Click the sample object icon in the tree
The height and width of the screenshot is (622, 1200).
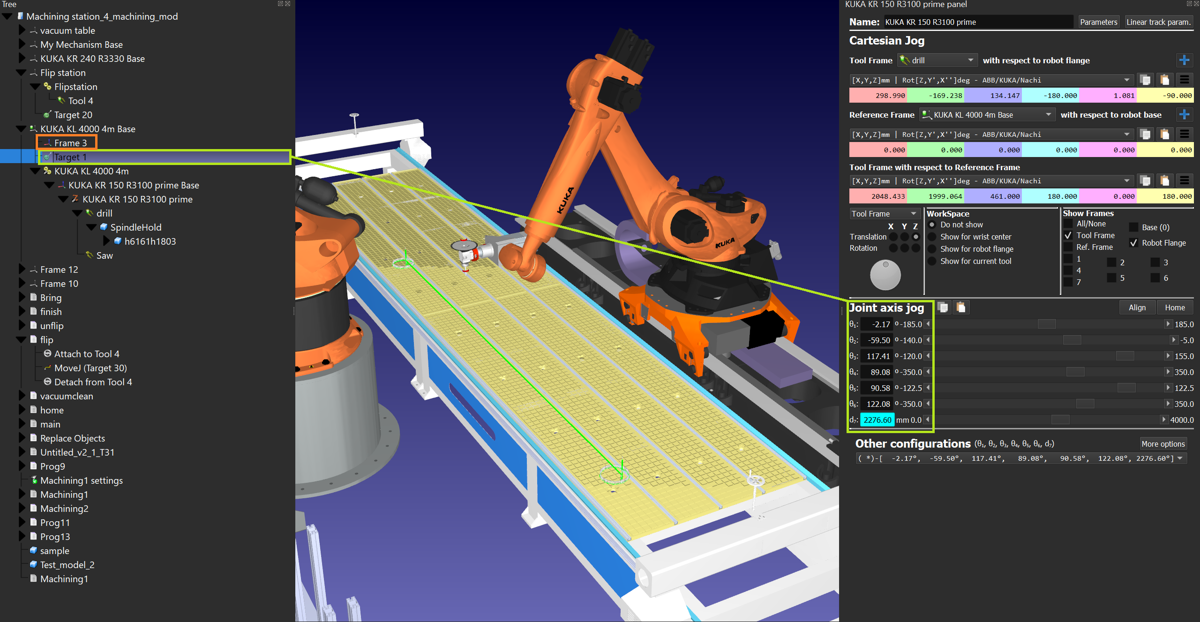point(33,551)
